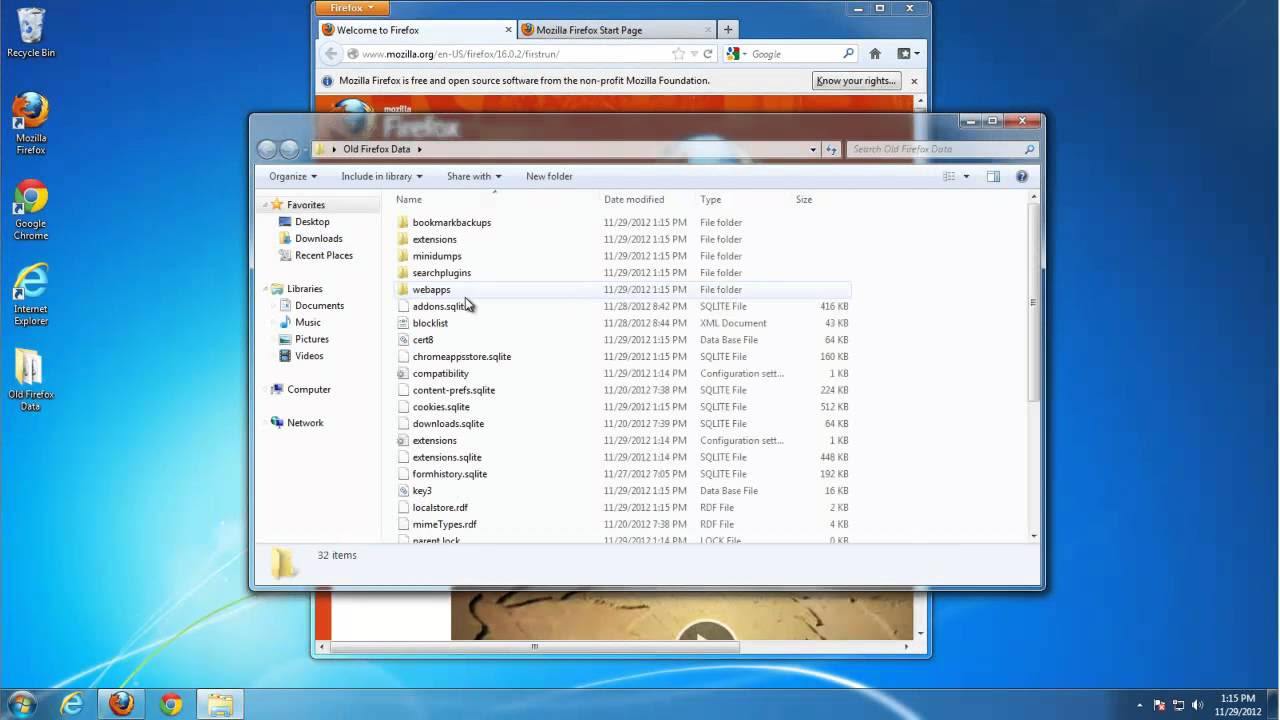Viewport: 1280px width, 720px height.
Task: Open the address bar history dropdown
Action: coord(813,149)
